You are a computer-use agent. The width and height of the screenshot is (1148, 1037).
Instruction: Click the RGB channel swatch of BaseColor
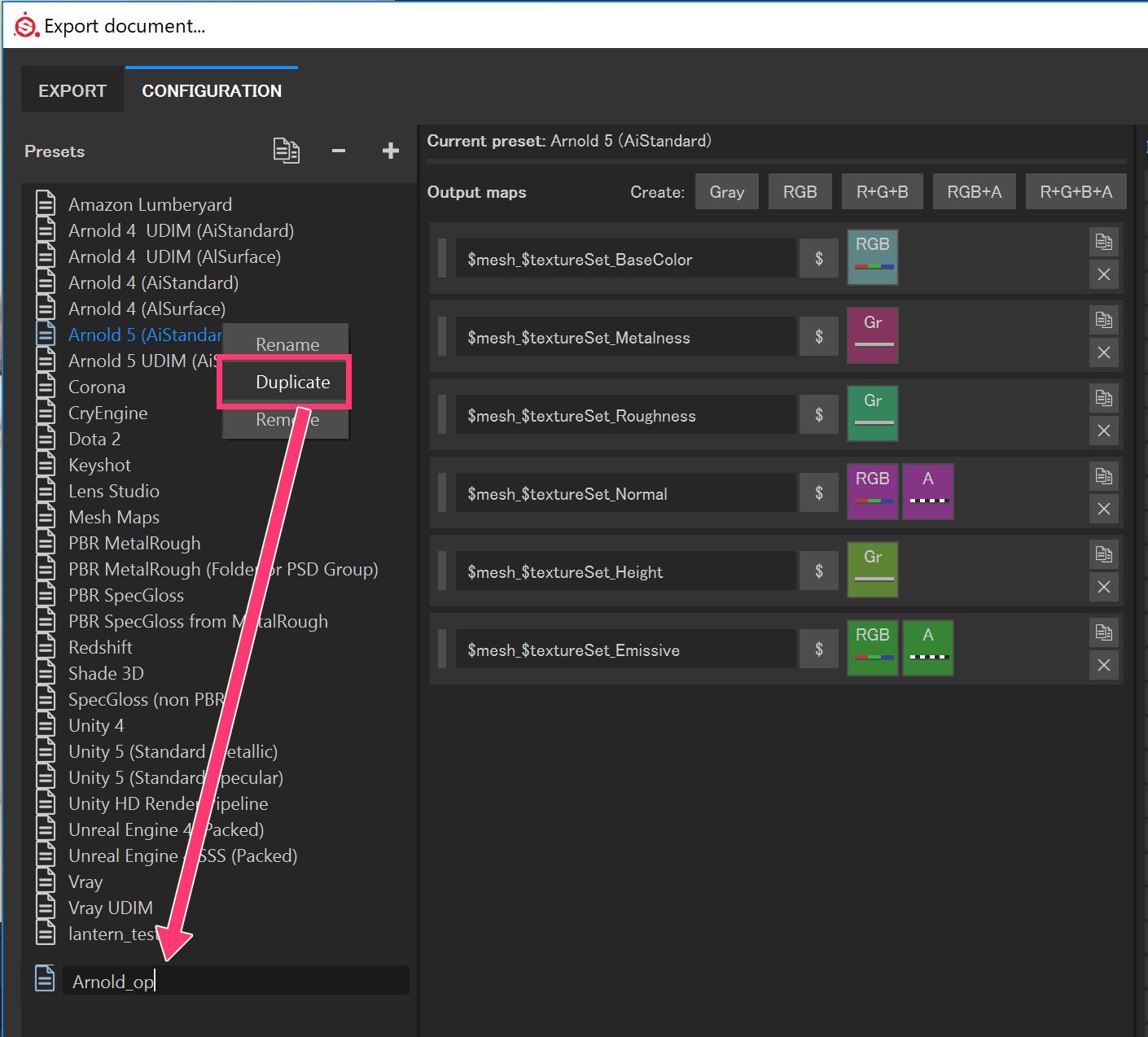[873, 257]
